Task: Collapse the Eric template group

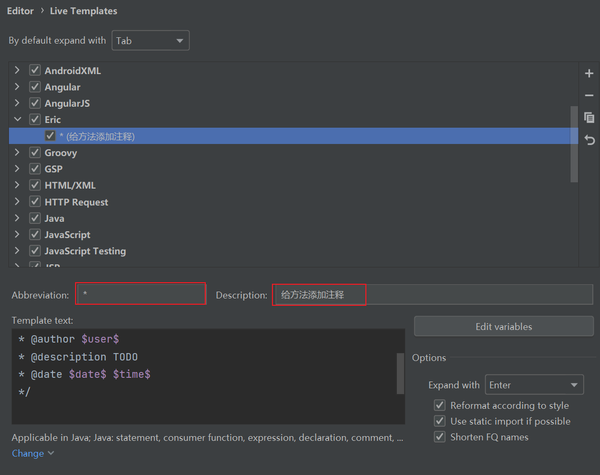Action: coord(17,119)
